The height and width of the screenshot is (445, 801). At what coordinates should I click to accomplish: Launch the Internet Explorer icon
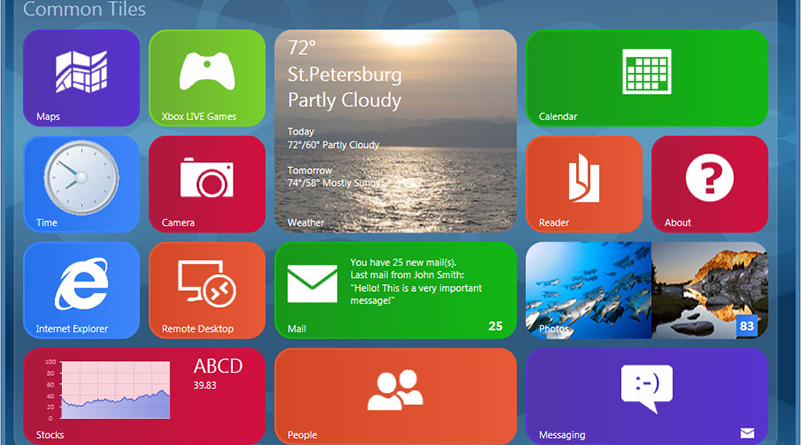point(81,283)
